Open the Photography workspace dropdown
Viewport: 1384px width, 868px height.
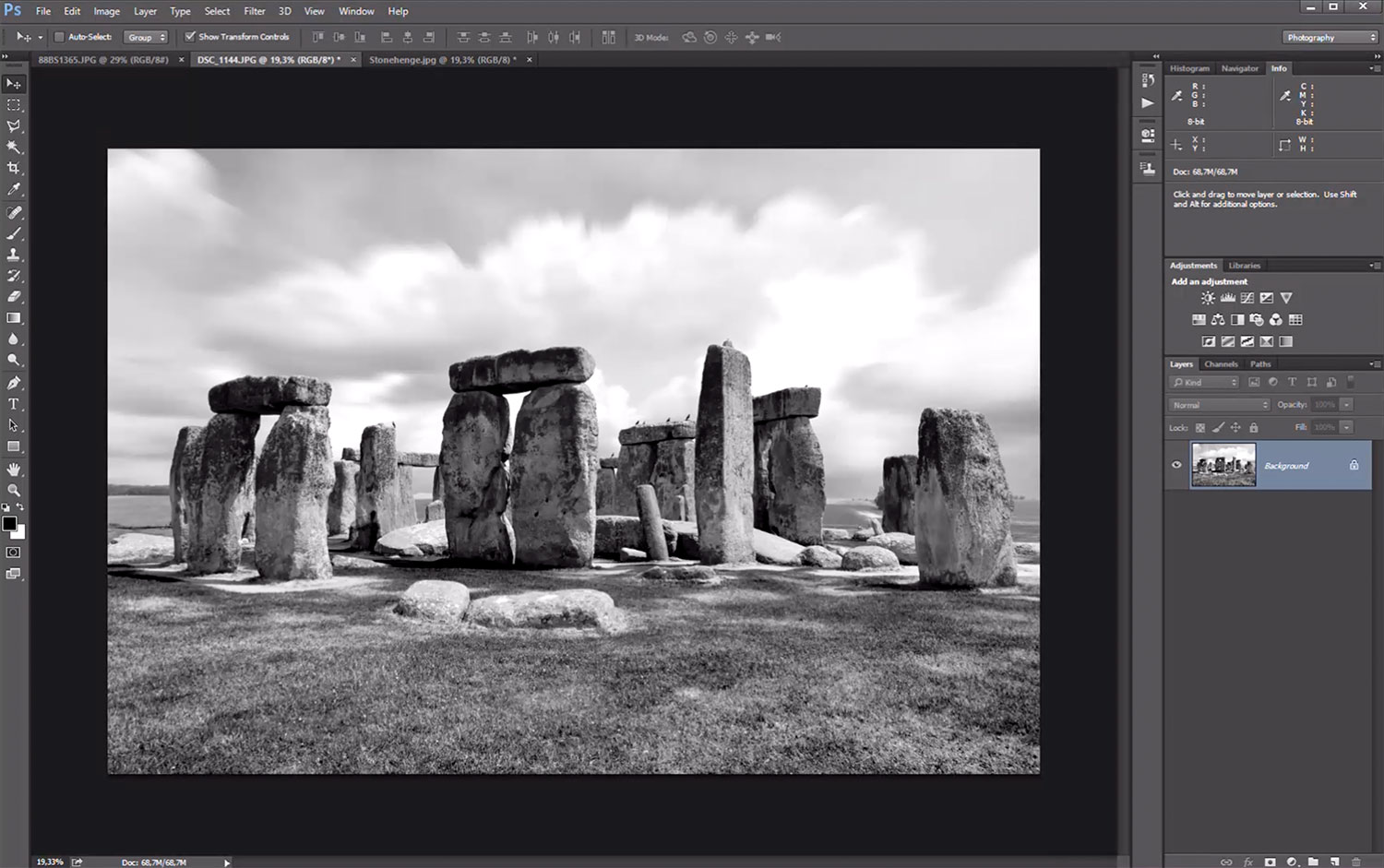coord(1330,38)
